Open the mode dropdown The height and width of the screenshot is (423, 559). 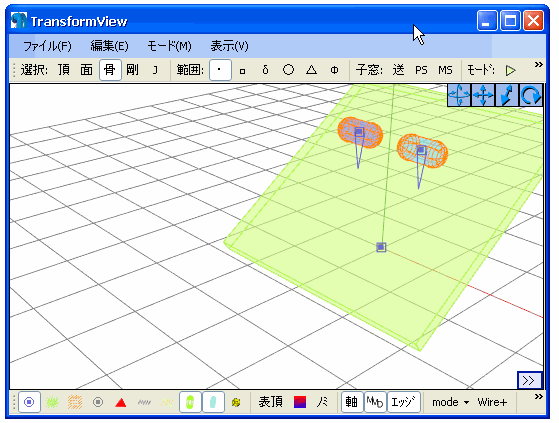(x=451, y=402)
